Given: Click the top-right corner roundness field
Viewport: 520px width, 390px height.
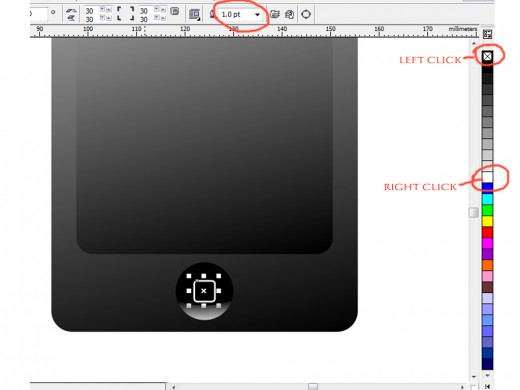Looking at the screenshot, I should point(144,11).
